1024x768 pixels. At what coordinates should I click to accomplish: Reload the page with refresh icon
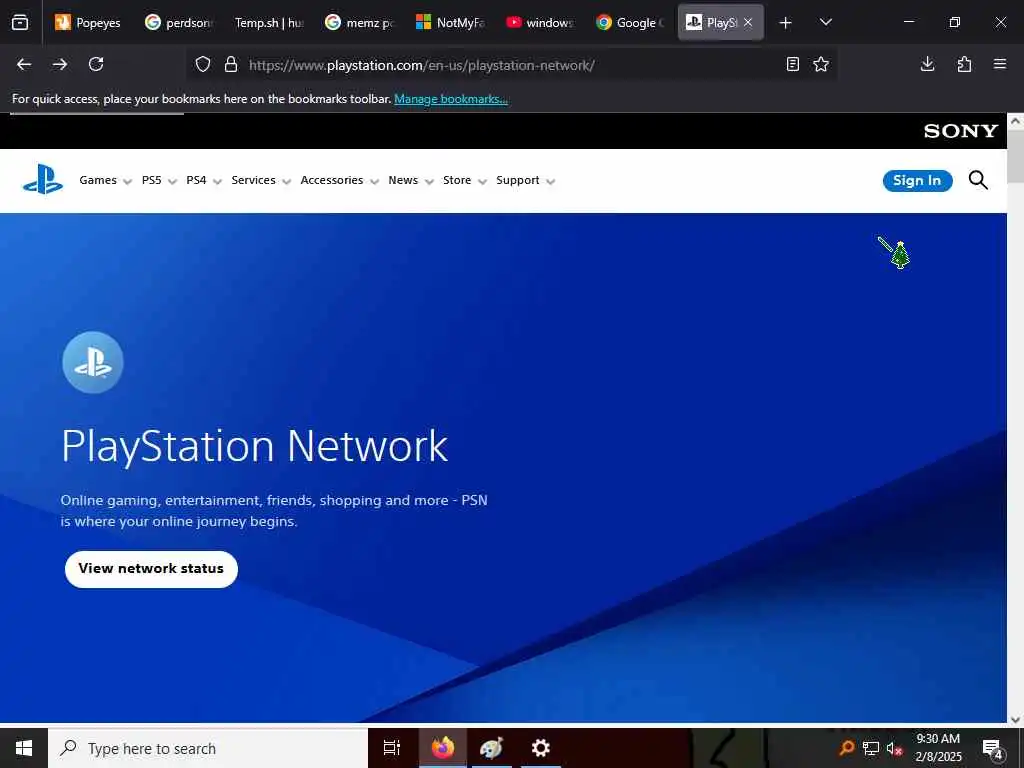[x=96, y=64]
